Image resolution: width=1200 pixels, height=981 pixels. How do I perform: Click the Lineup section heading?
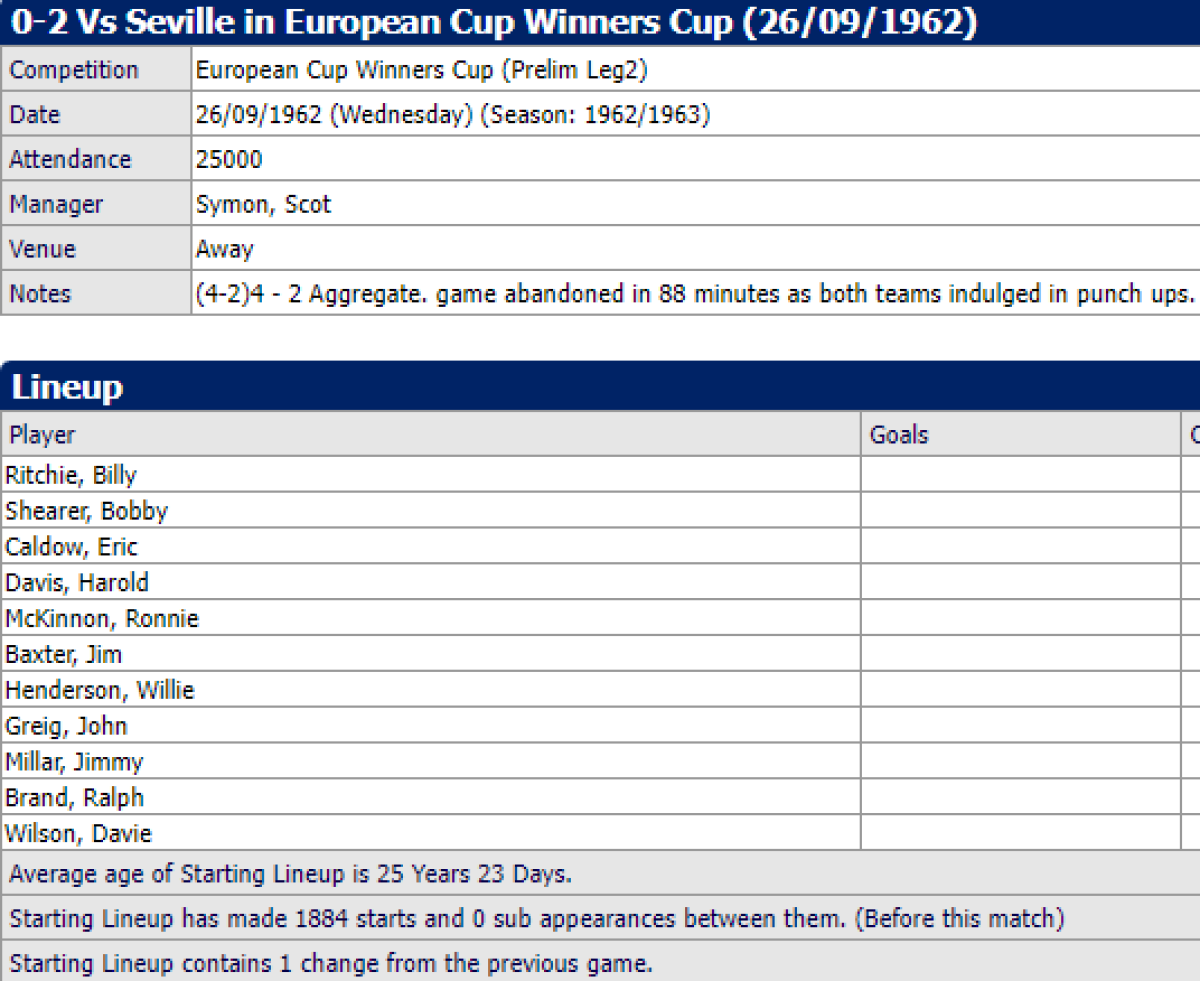(x=67, y=387)
